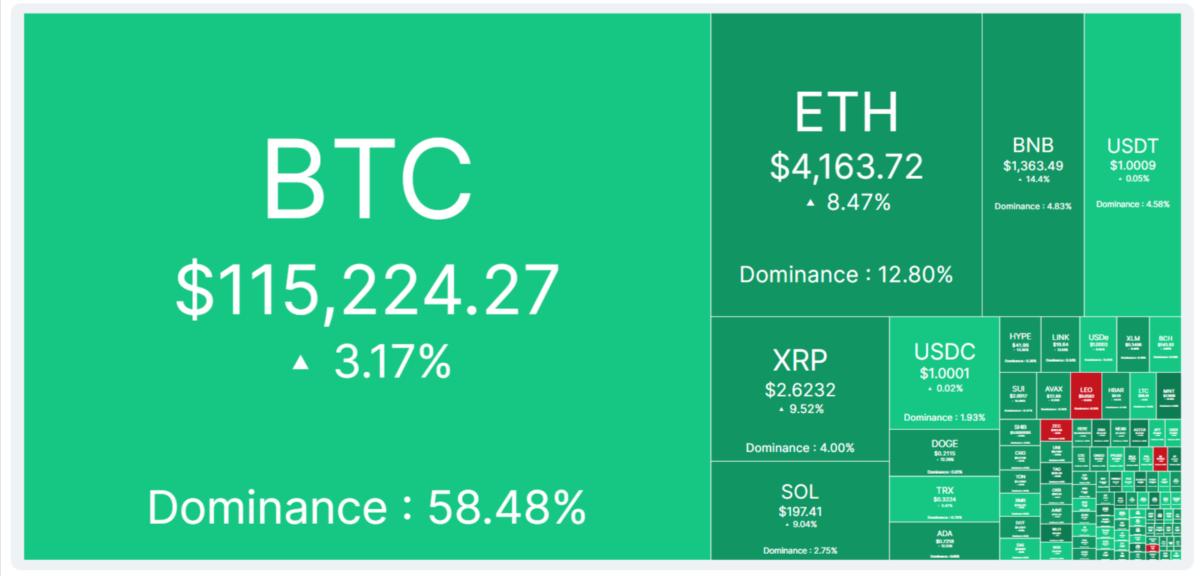The height and width of the screenshot is (576, 1200).
Task: Select the BNB block
Action: click(x=1033, y=165)
